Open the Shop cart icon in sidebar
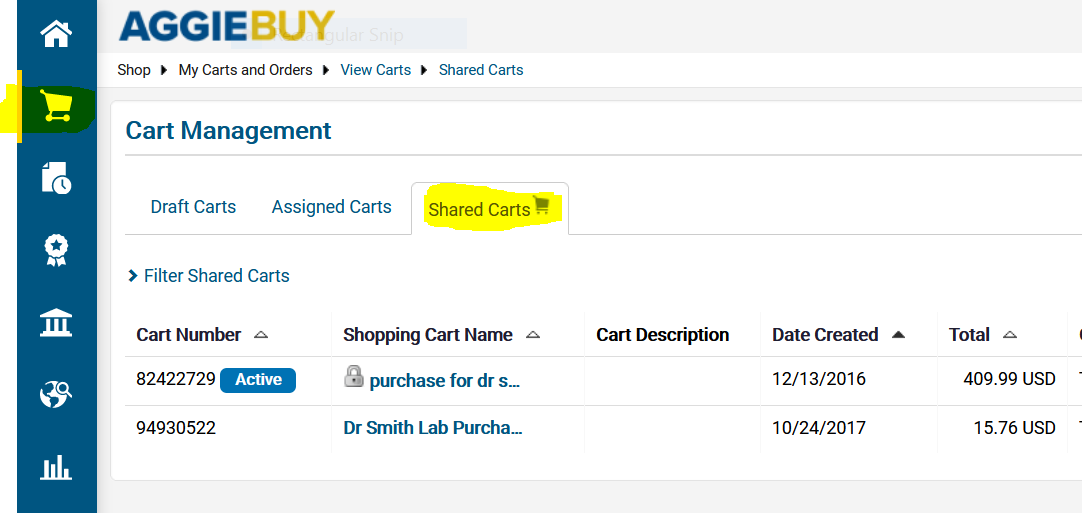 click(x=57, y=107)
